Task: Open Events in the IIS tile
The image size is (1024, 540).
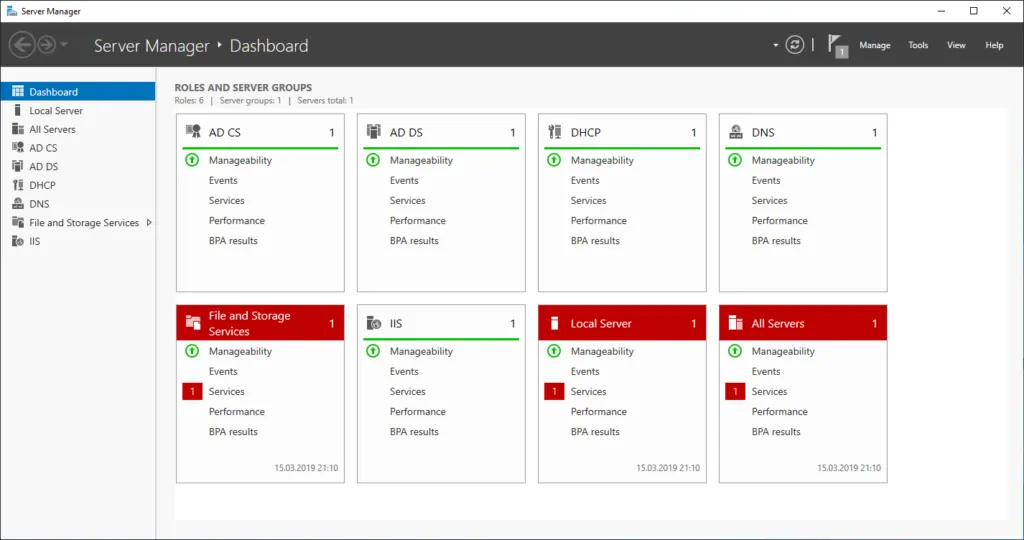Action: pyautogui.click(x=404, y=372)
